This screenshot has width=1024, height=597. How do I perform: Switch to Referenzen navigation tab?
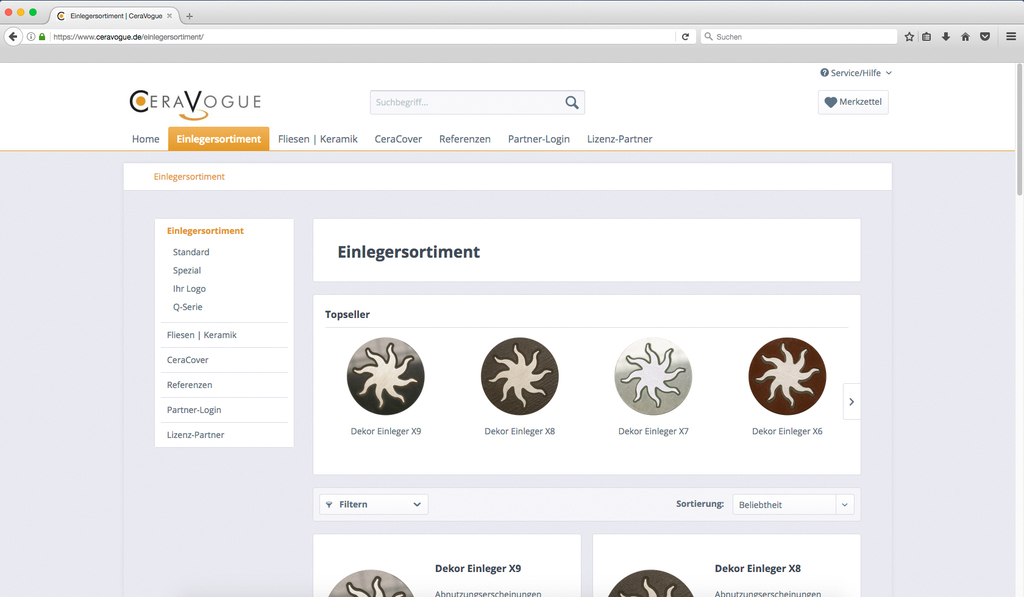464,139
